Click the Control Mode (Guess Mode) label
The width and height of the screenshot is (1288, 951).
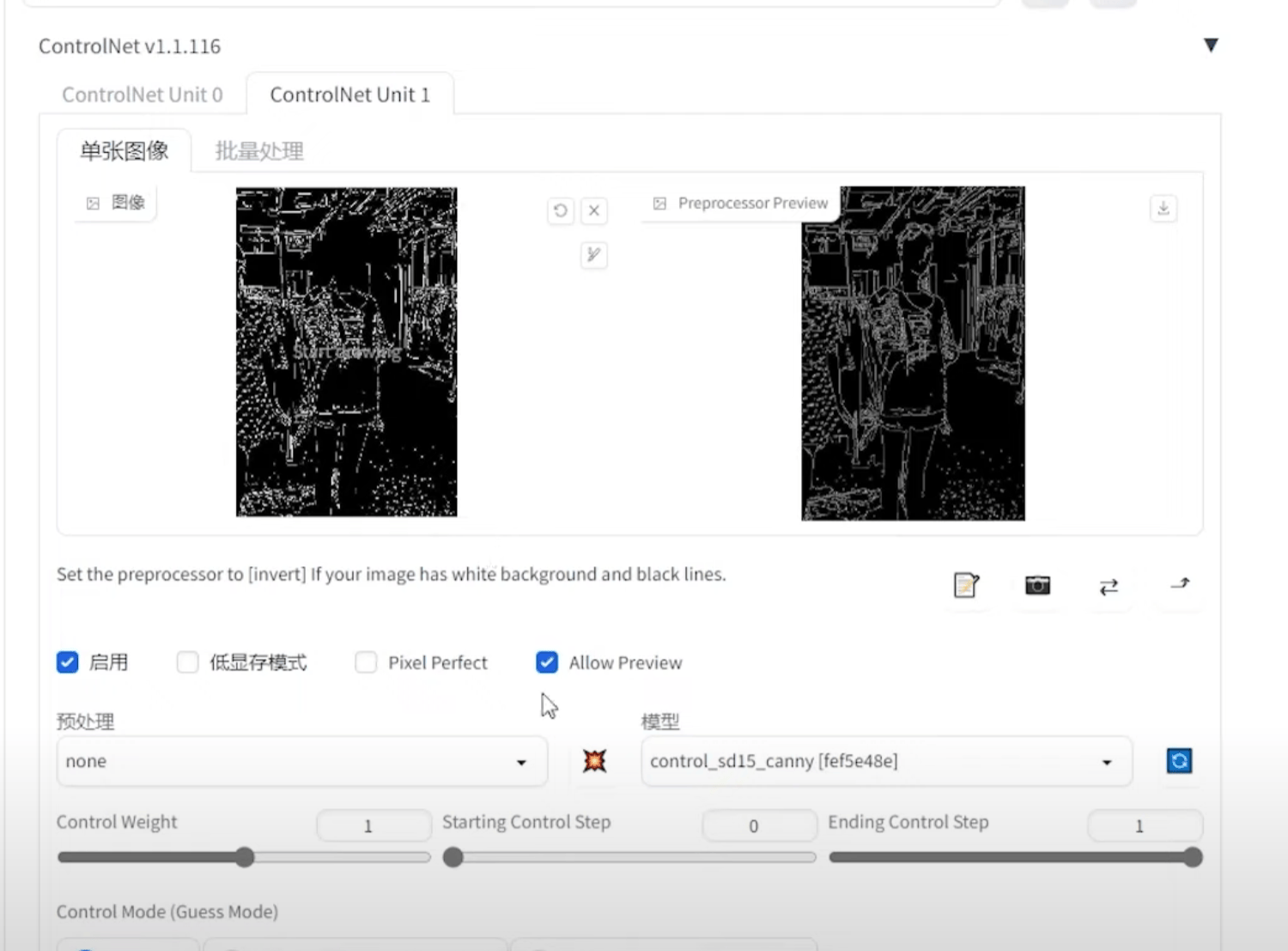pyautogui.click(x=167, y=911)
